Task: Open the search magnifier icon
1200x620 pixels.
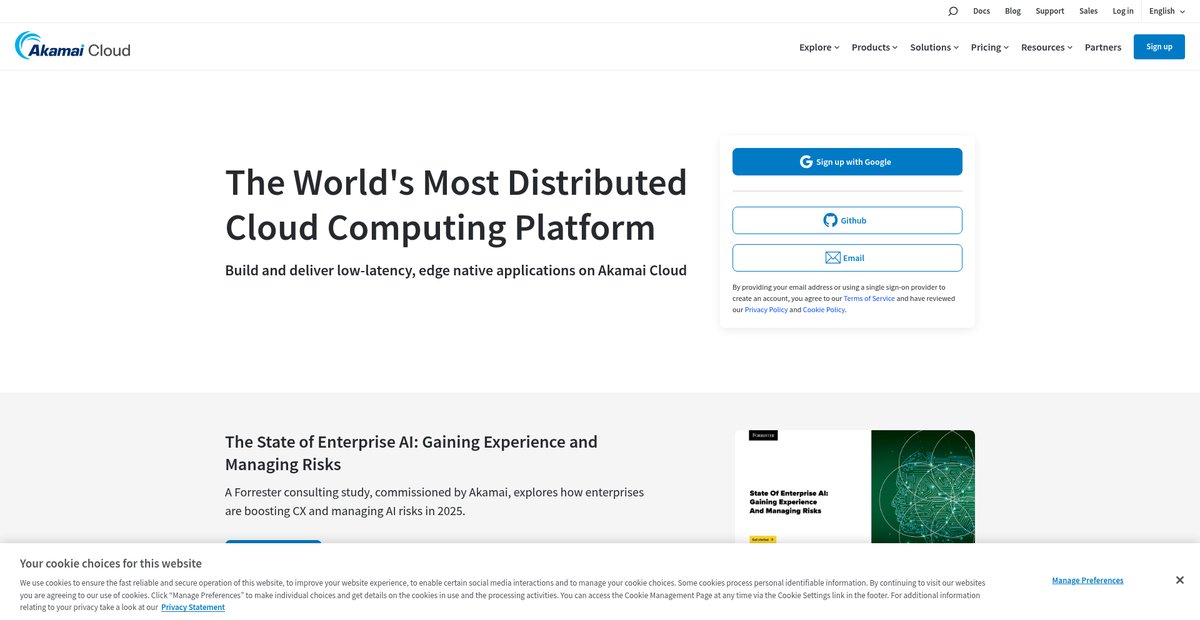Action: coord(953,11)
